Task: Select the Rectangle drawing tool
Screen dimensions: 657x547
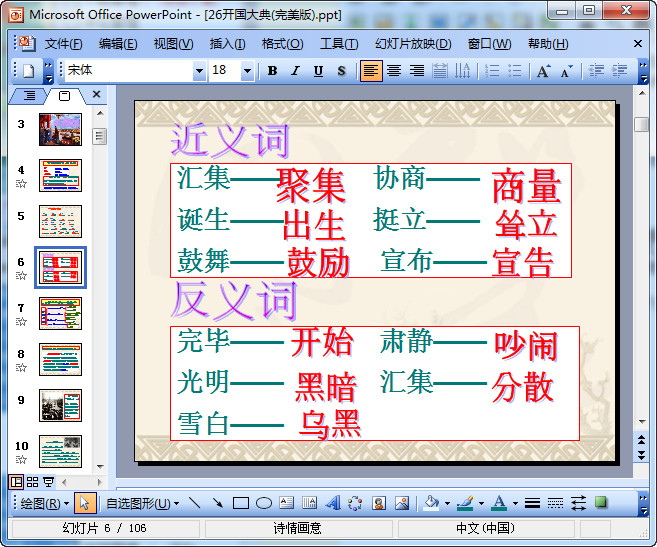Action: click(x=241, y=503)
